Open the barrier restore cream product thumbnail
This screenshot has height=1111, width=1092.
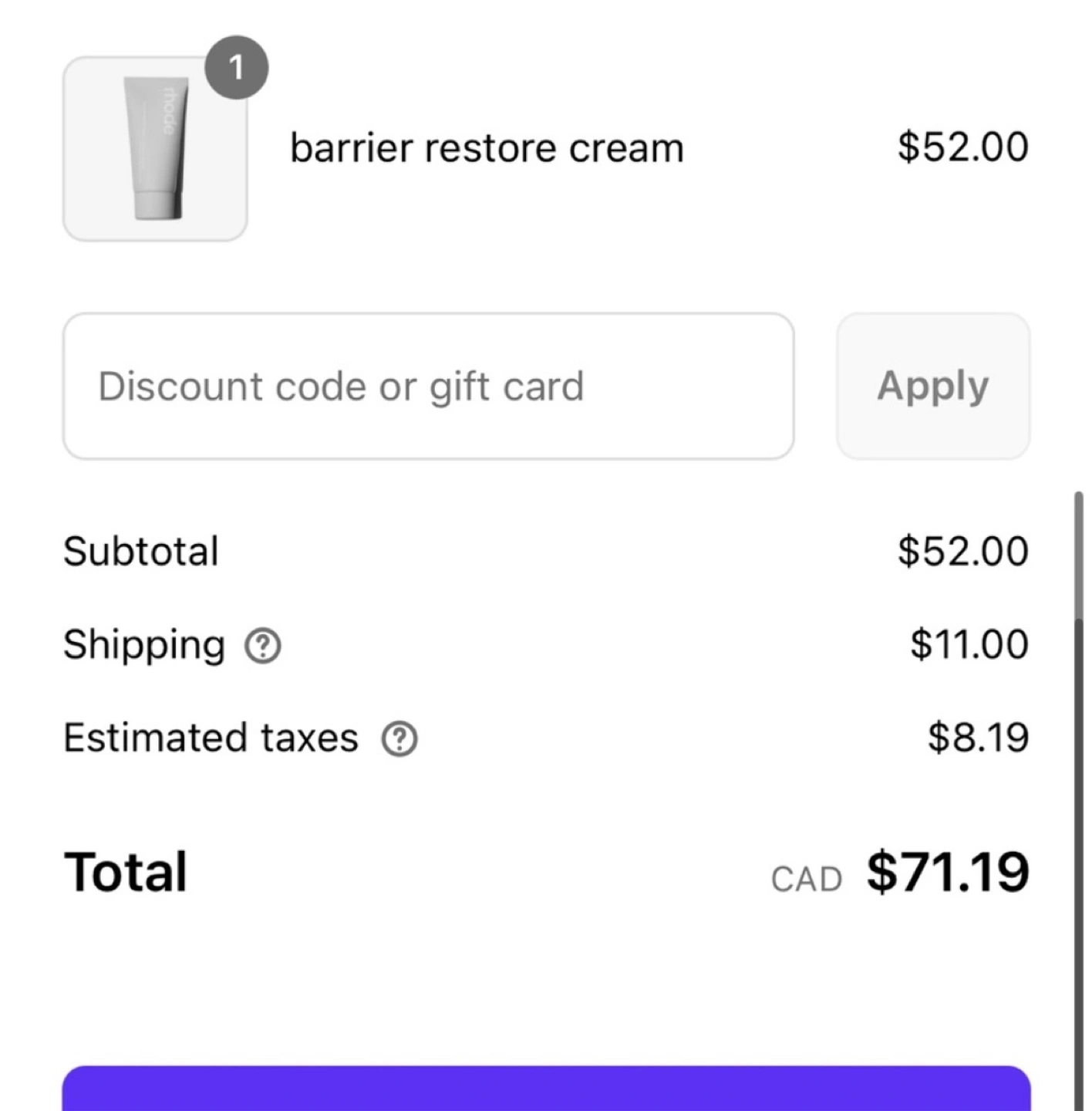pyautogui.click(x=155, y=149)
